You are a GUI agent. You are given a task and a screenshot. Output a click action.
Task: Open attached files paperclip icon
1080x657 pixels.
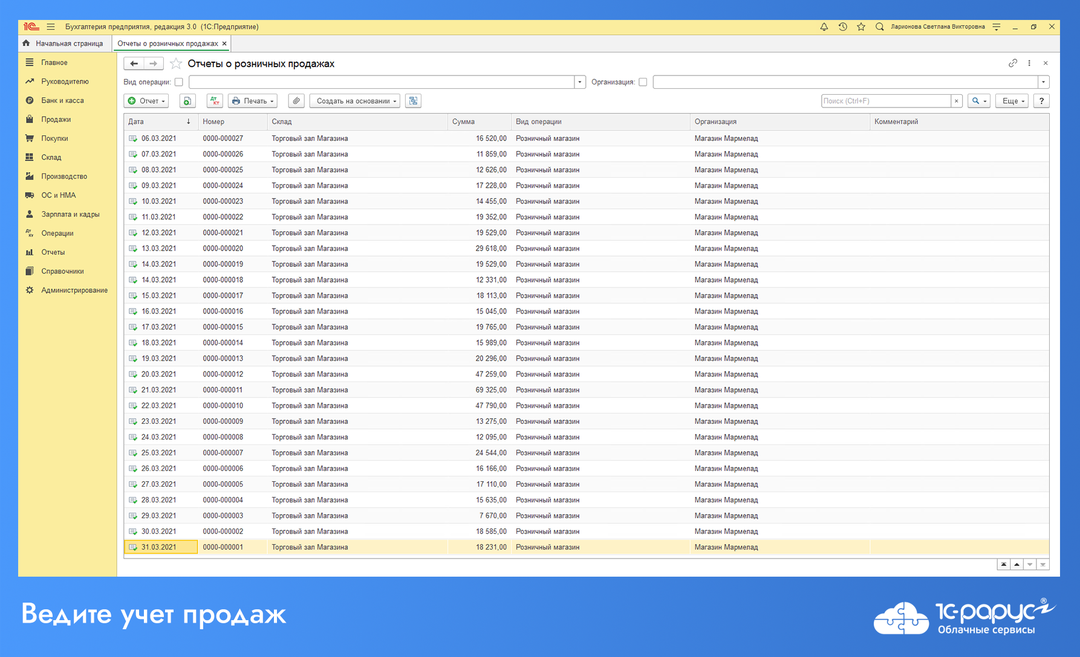[296, 101]
